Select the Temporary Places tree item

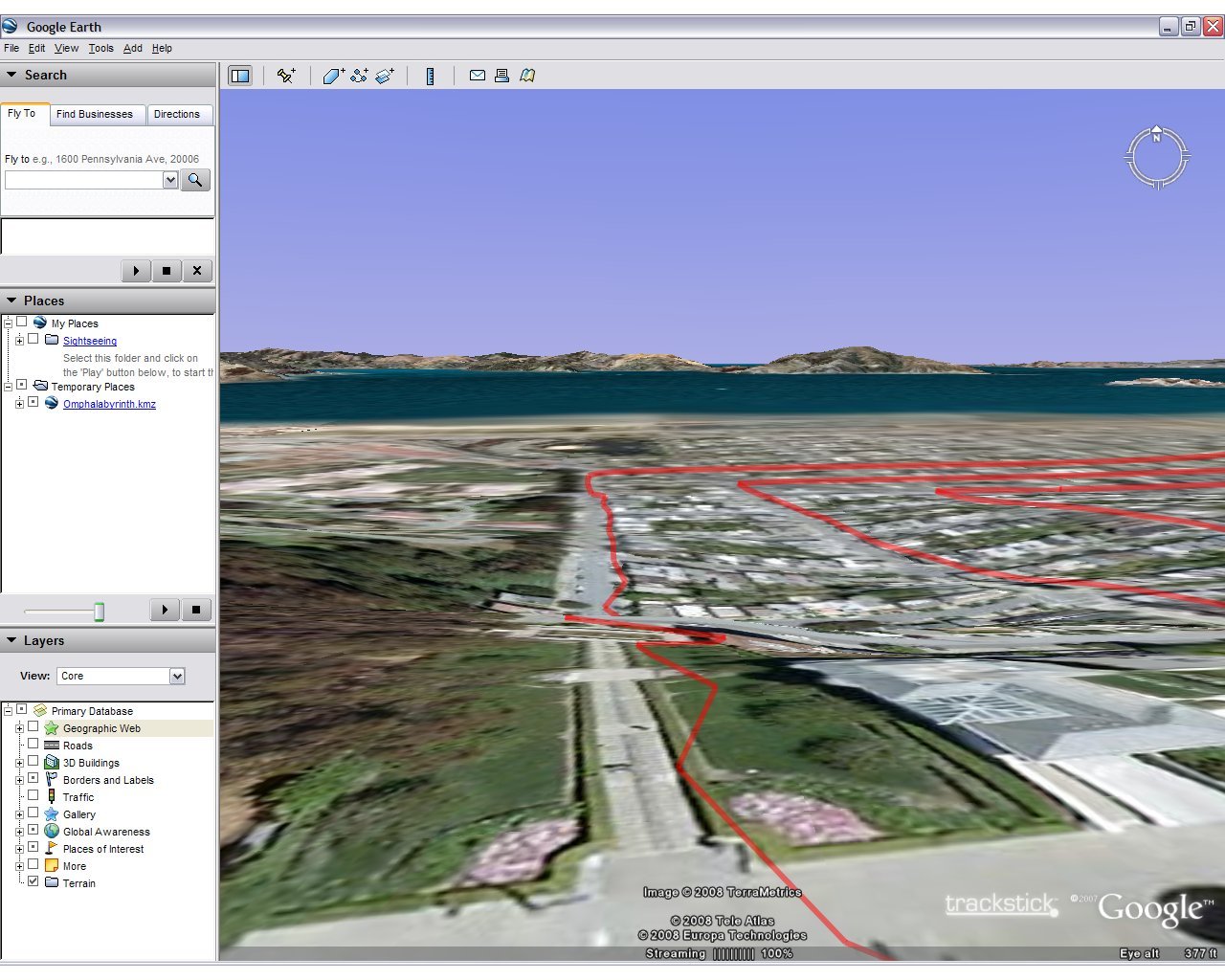coord(93,387)
